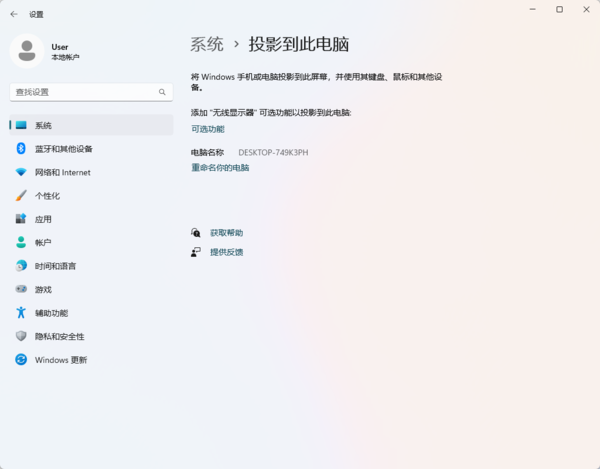This screenshot has height=469, width=600.
Task: Click the 游戏 controller icon
Action: (21, 289)
